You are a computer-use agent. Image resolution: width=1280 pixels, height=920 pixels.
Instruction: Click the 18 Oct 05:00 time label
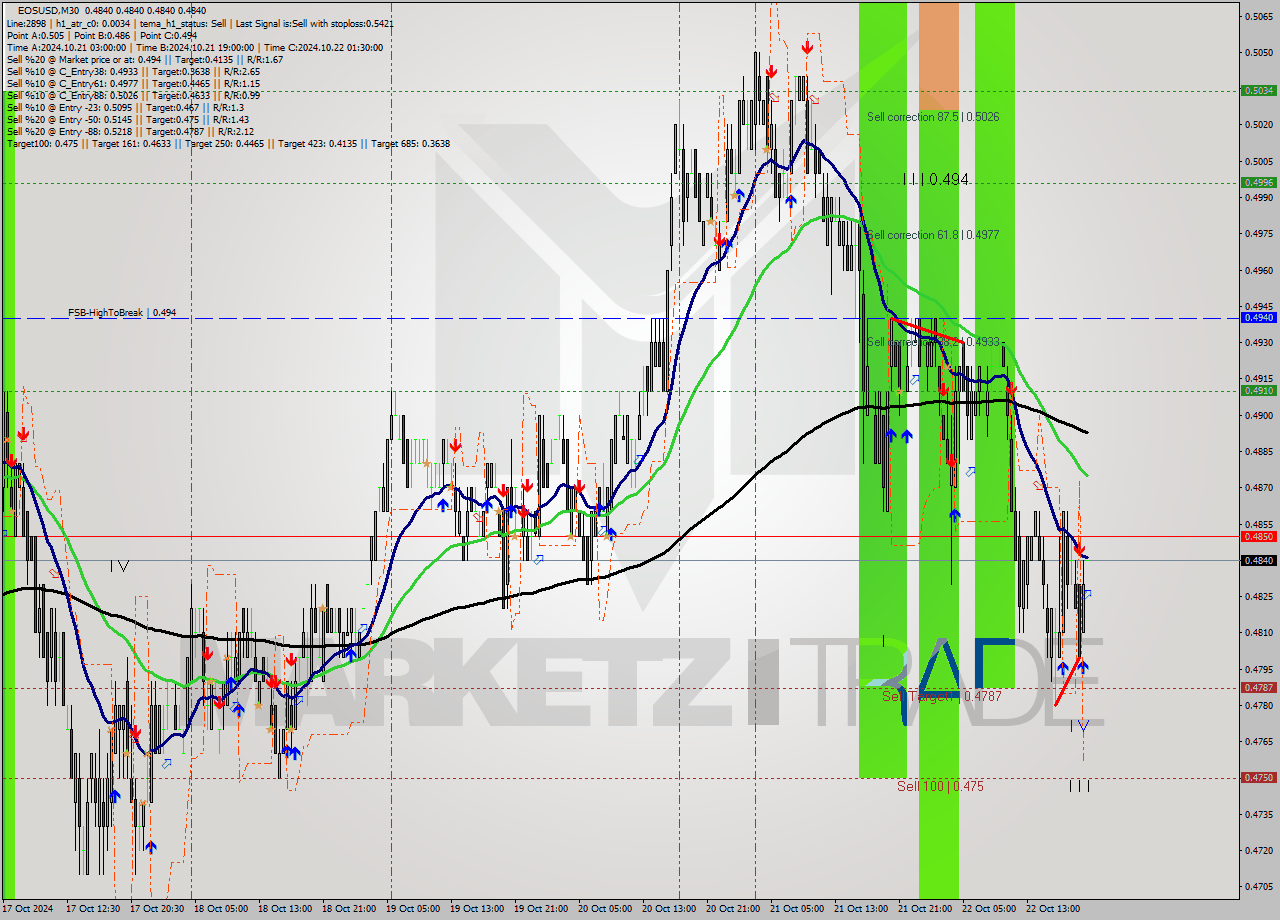(221, 909)
